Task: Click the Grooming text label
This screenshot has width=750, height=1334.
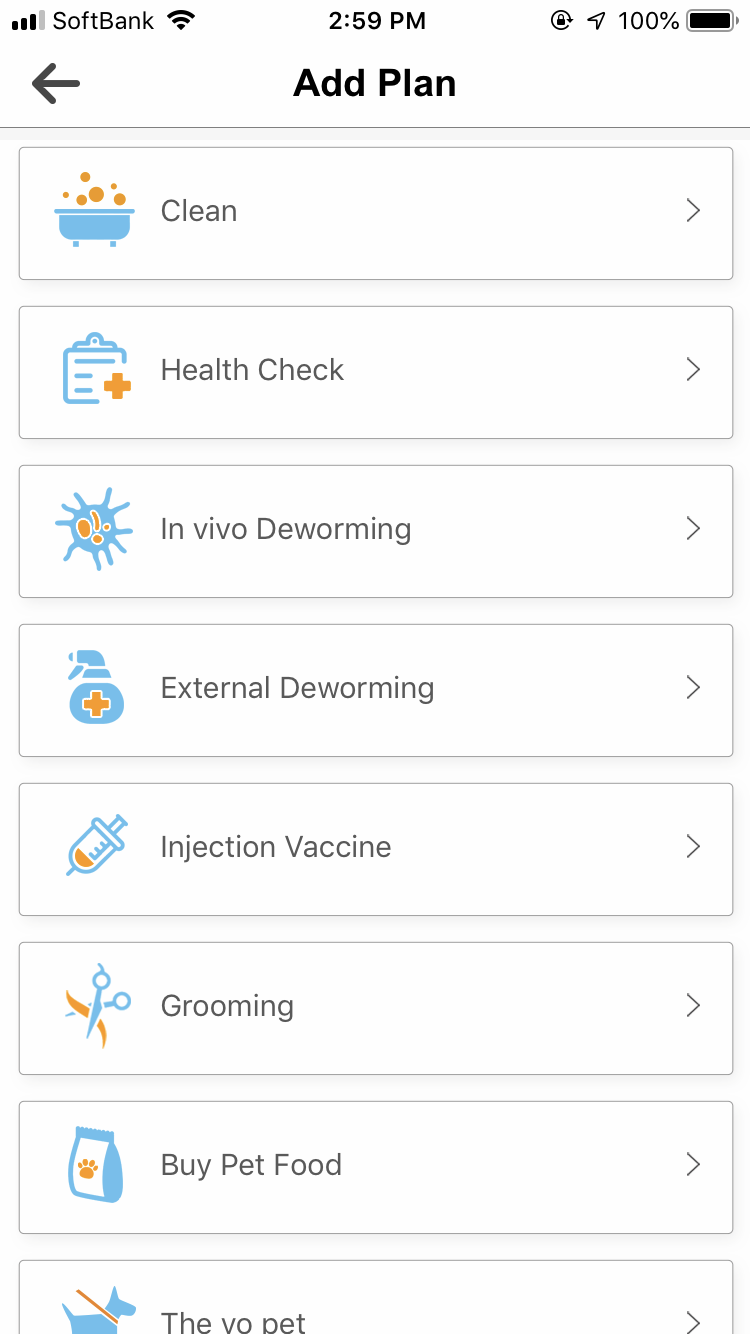Action: (x=227, y=1006)
